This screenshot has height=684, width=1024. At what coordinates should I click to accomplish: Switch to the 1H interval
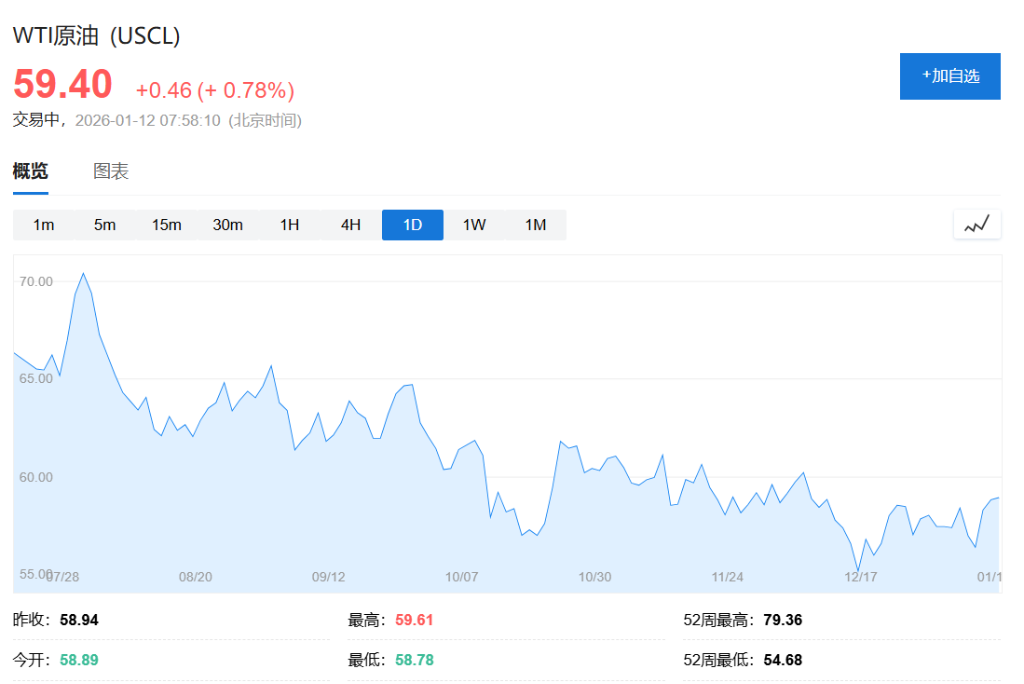pyautogui.click(x=289, y=225)
